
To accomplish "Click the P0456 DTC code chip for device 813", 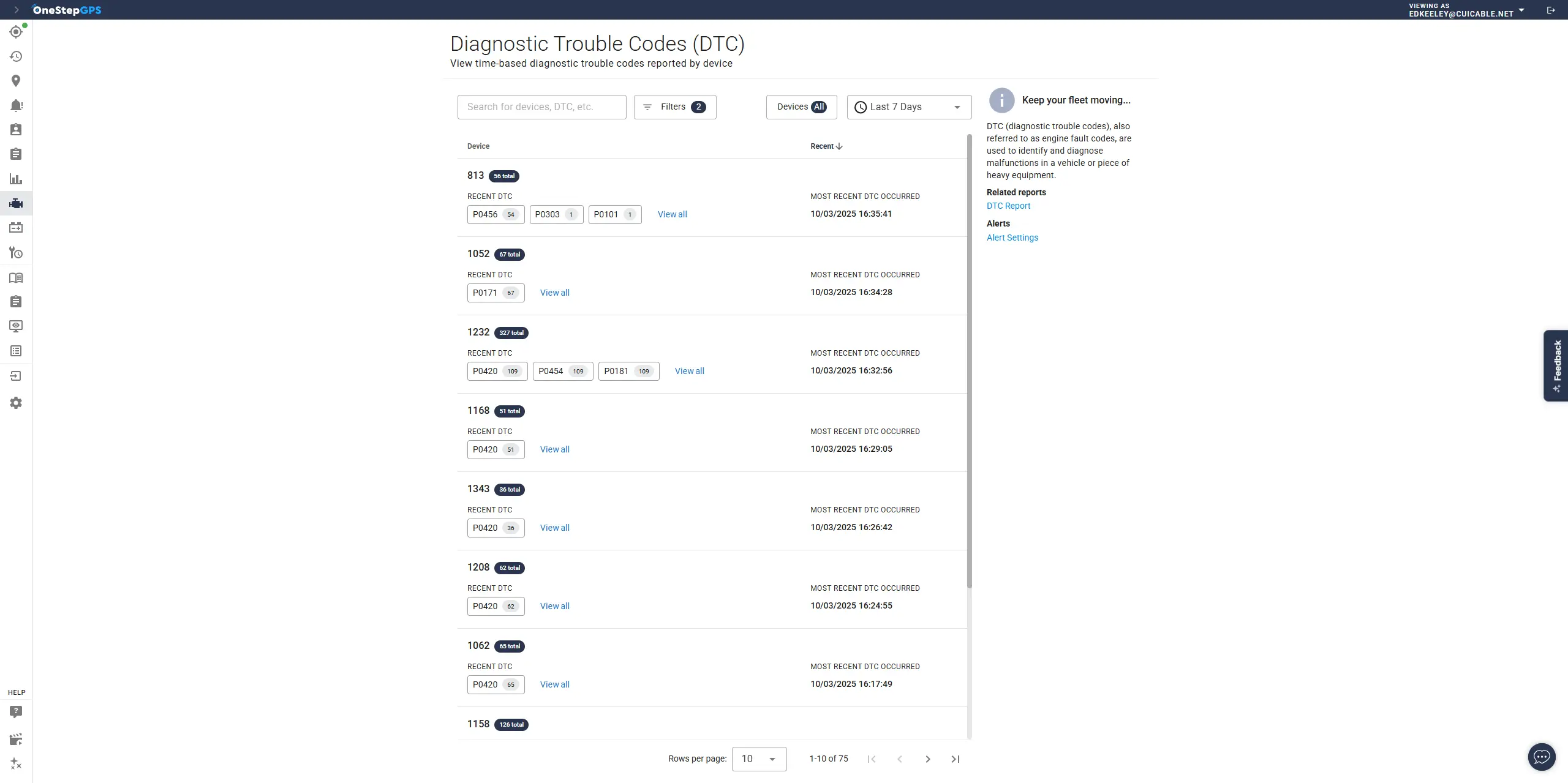I will (x=496, y=214).
